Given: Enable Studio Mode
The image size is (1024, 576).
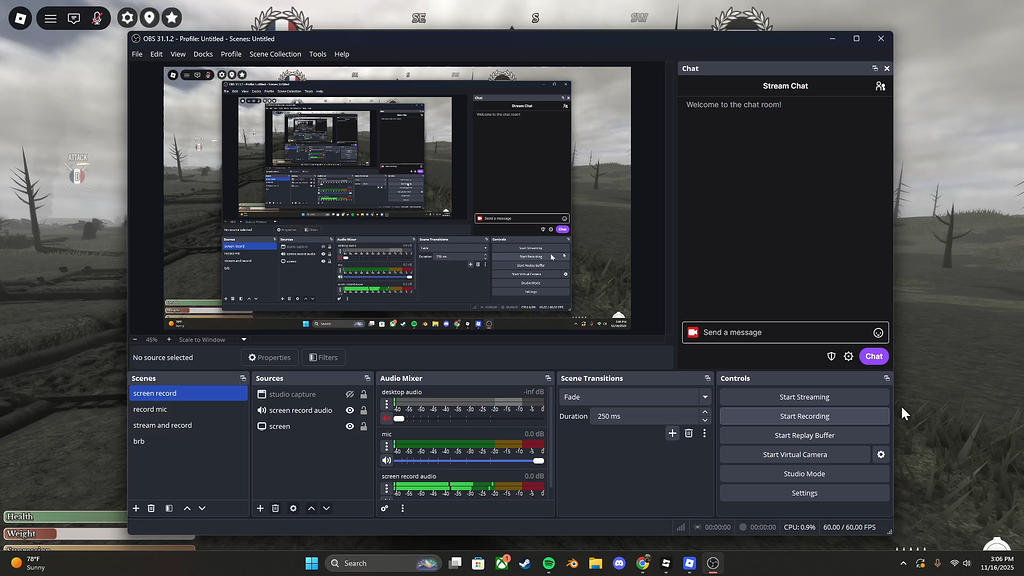Looking at the screenshot, I should (x=804, y=474).
